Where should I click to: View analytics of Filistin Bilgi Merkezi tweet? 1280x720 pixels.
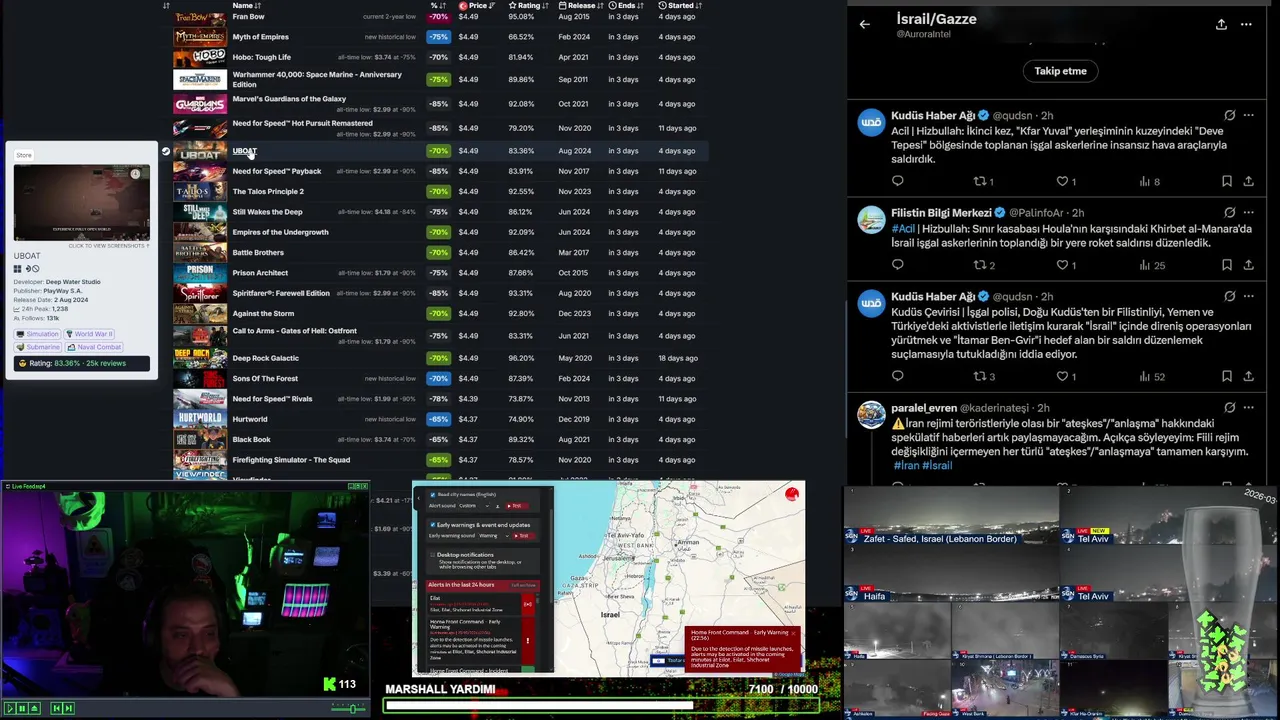coord(1152,265)
